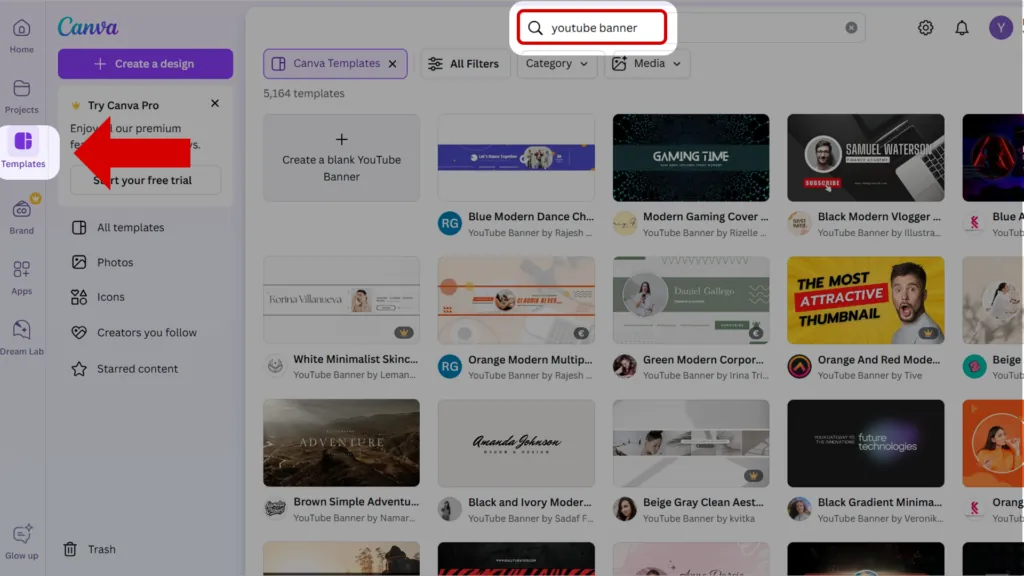The image size is (1024, 576).
Task: Open RG avatar beside Orange Modern Multip
Action: pyautogui.click(x=450, y=366)
